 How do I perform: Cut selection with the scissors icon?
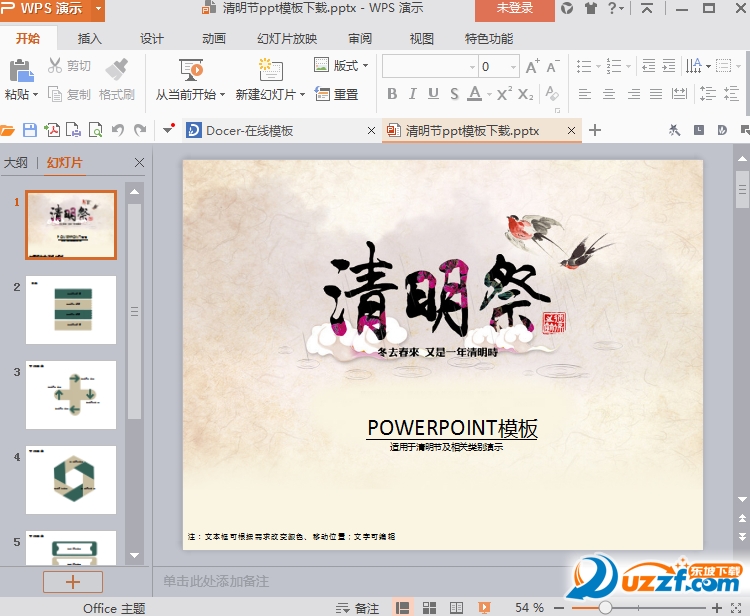coord(55,66)
